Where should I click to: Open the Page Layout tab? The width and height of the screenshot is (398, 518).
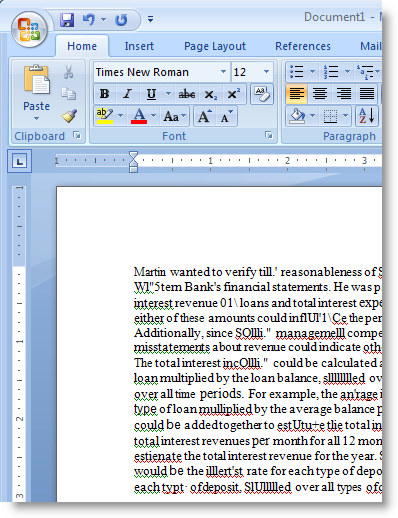pyautogui.click(x=215, y=46)
